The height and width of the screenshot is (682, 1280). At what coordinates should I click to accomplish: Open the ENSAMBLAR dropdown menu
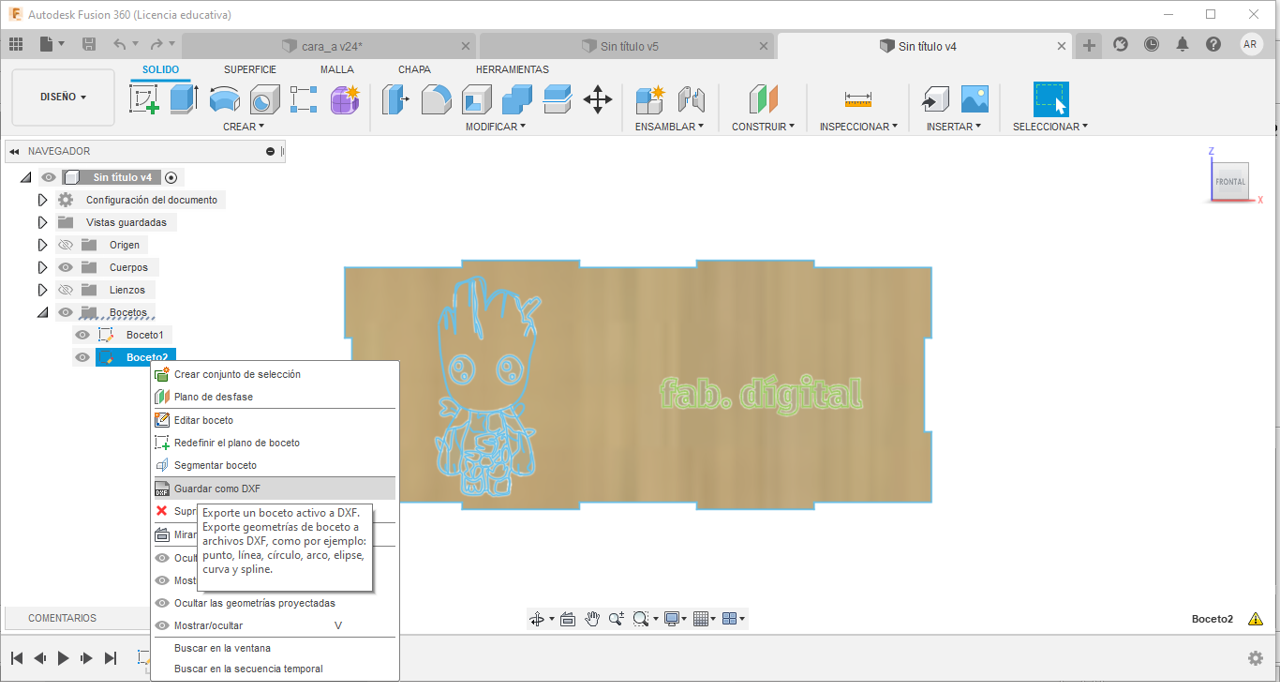pos(669,126)
